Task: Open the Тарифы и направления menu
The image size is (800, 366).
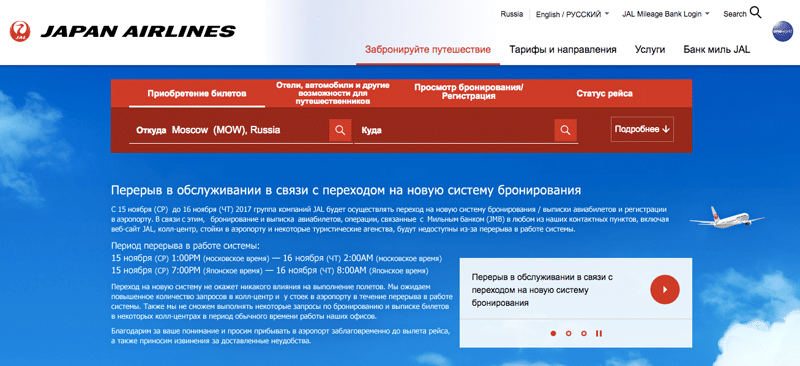Action: click(x=563, y=50)
